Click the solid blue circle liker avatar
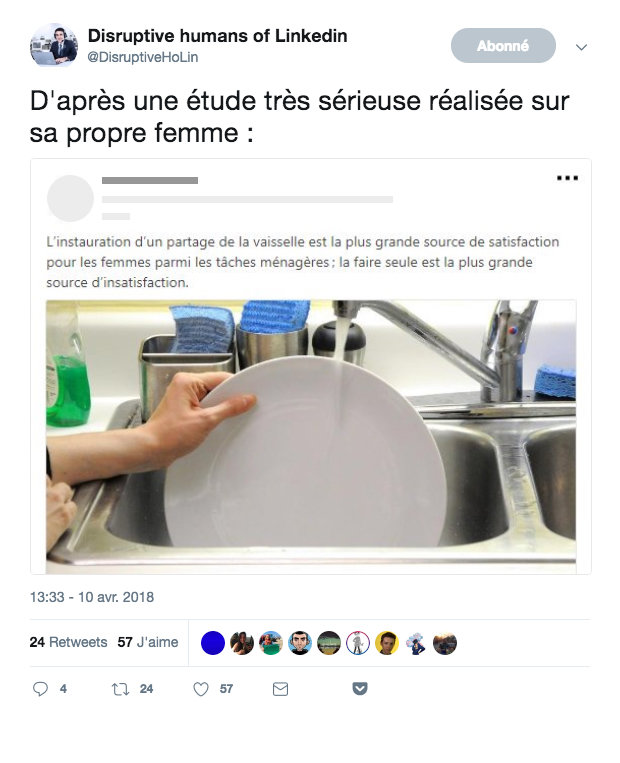620x763 pixels. click(213, 643)
